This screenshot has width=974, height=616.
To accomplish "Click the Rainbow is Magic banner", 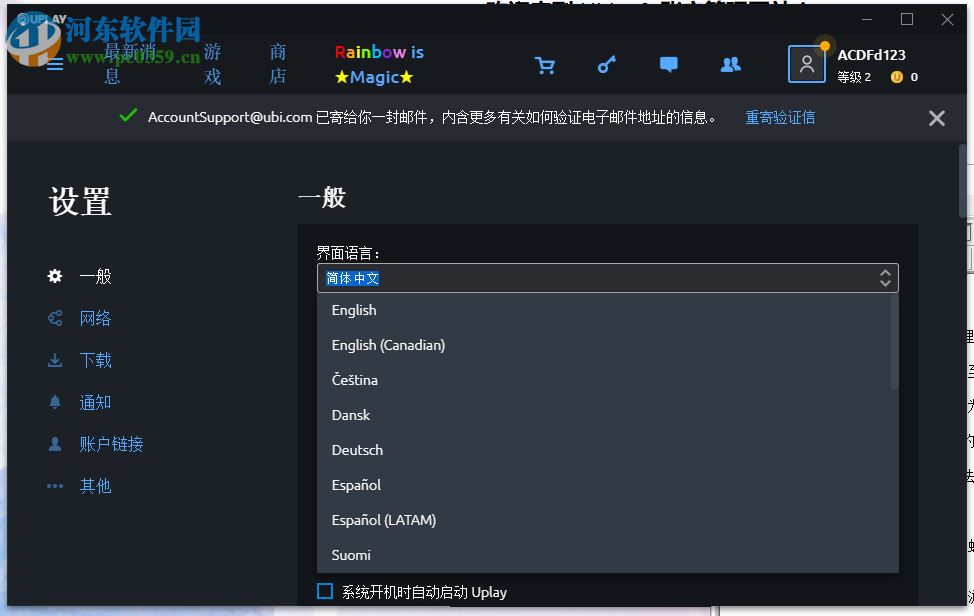I will point(377,64).
